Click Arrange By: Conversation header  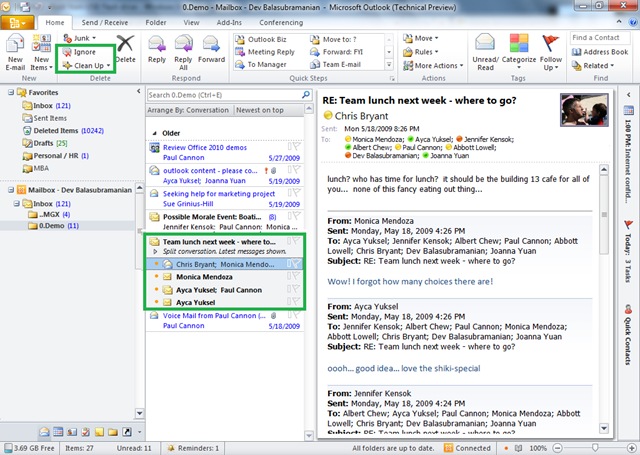coord(188,110)
